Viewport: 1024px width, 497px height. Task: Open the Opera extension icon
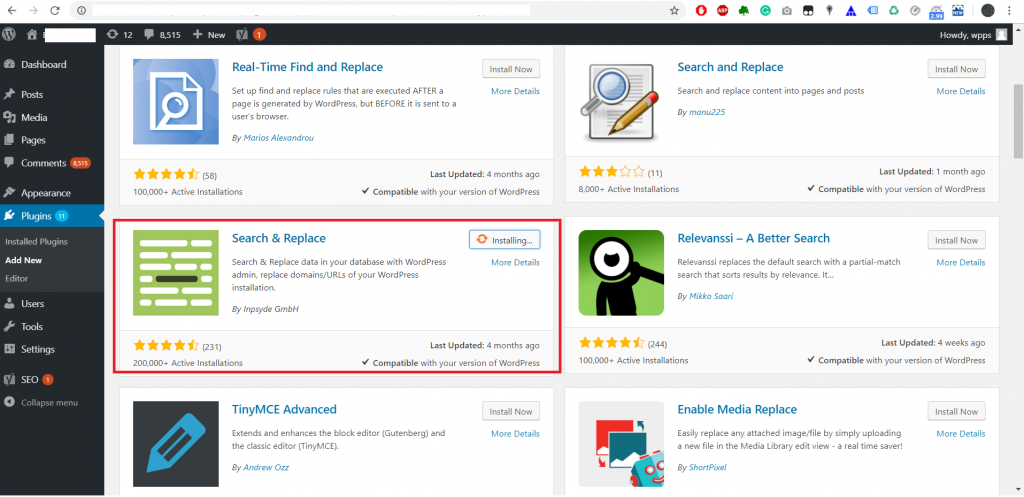[701, 10]
